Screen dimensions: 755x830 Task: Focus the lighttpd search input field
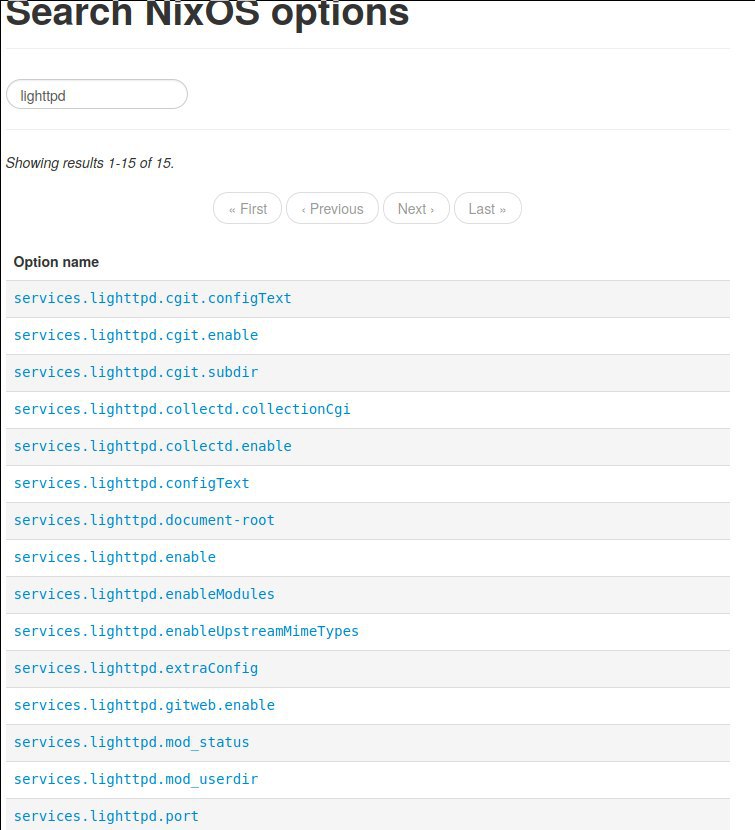97,95
